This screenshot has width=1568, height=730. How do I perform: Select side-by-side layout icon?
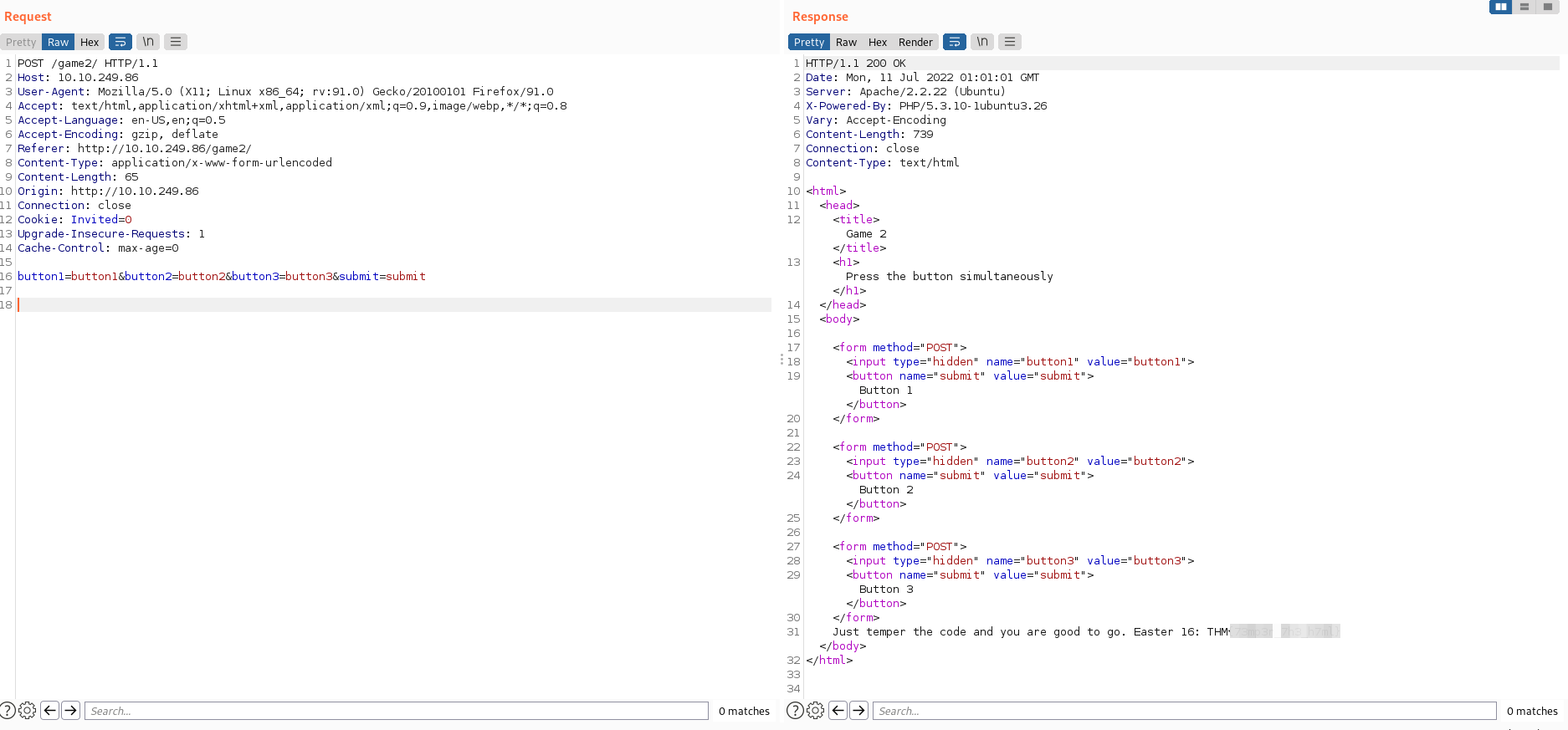pyautogui.click(x=1501, y=7)
